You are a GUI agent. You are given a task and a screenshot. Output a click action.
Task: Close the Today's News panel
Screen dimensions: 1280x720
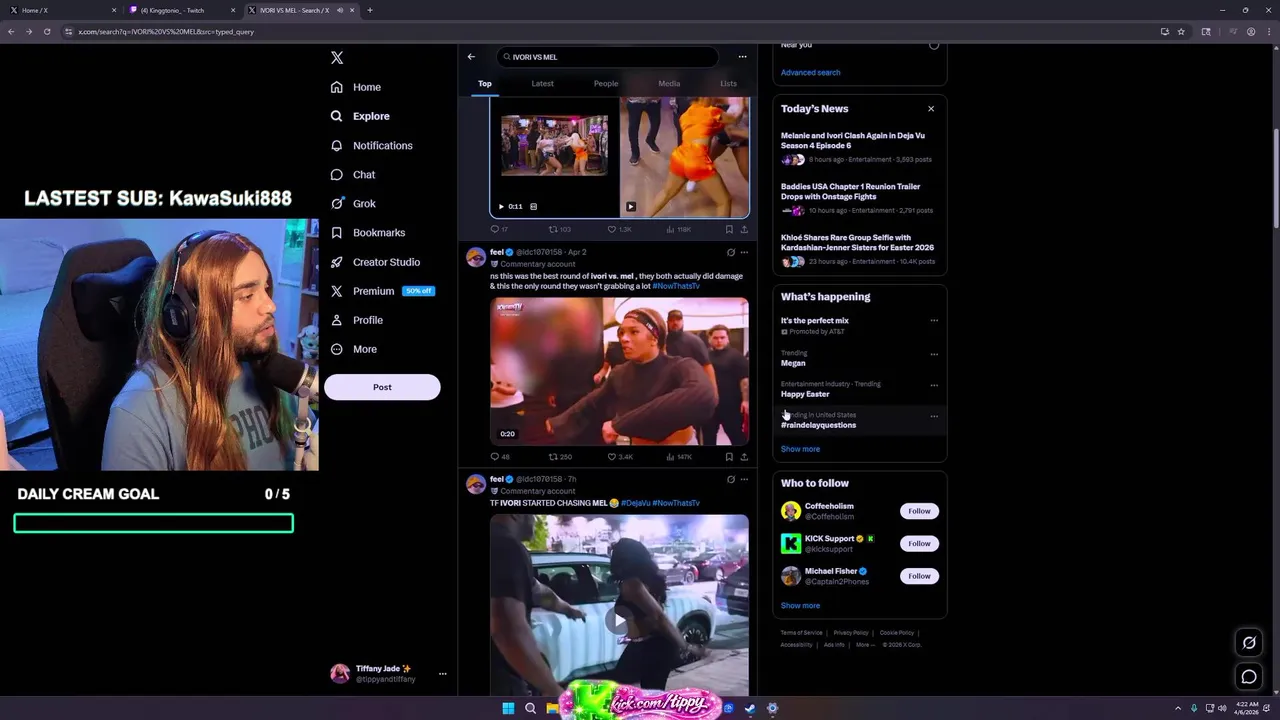click(931, 108)
